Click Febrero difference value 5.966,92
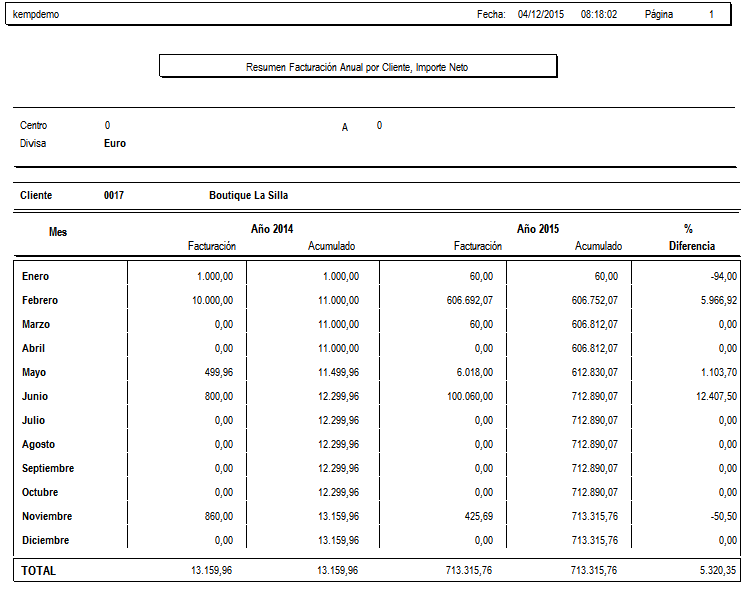The width and height of the screenshot is (747, 590). tap(719, 300)
